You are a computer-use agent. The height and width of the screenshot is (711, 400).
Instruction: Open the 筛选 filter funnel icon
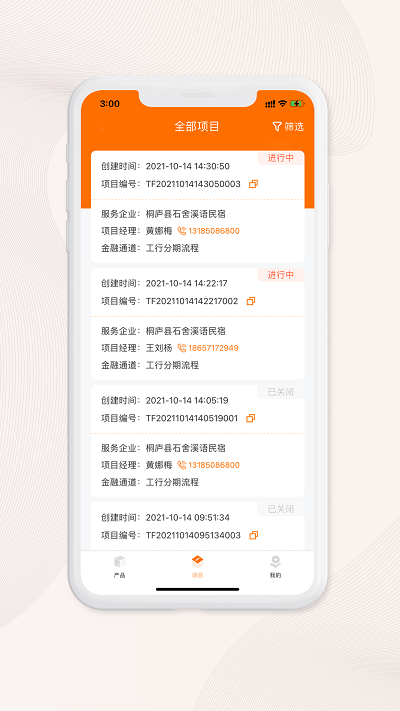(277, 127)
